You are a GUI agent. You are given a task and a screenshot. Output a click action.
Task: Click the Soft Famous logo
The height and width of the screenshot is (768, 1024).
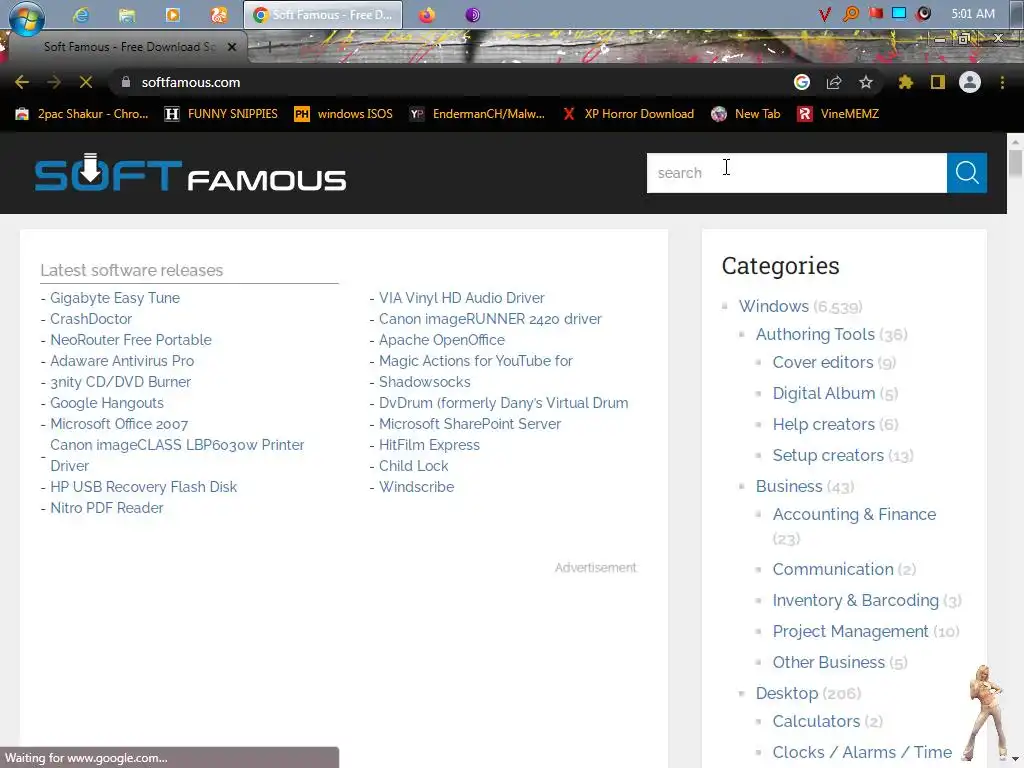pos(190,173)
